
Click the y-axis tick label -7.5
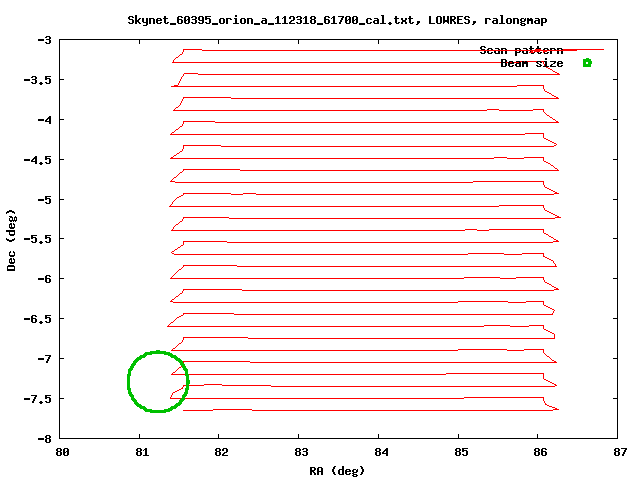coord(38,399)
